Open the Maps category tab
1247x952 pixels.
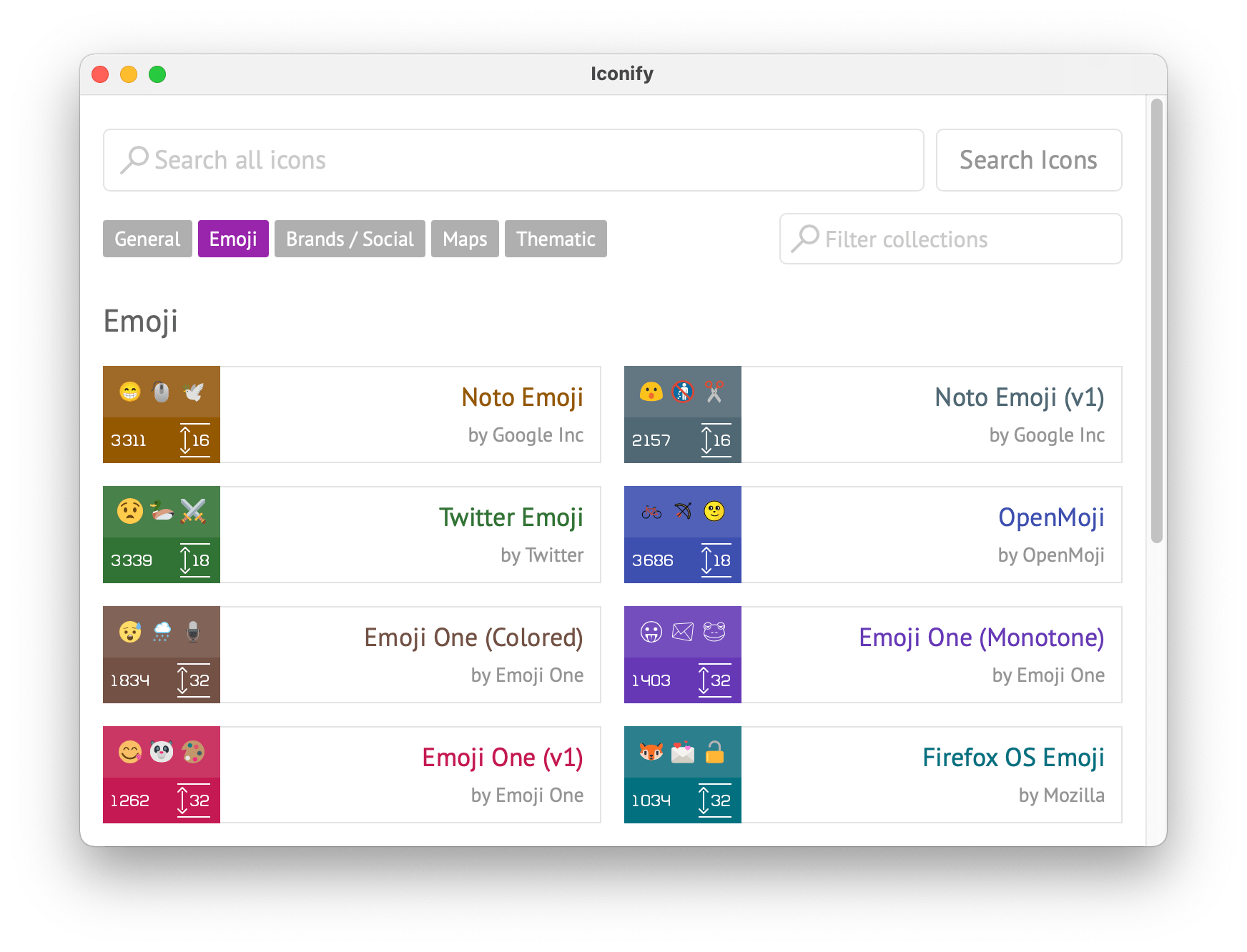pyautogui.click(x=465, y=239)
